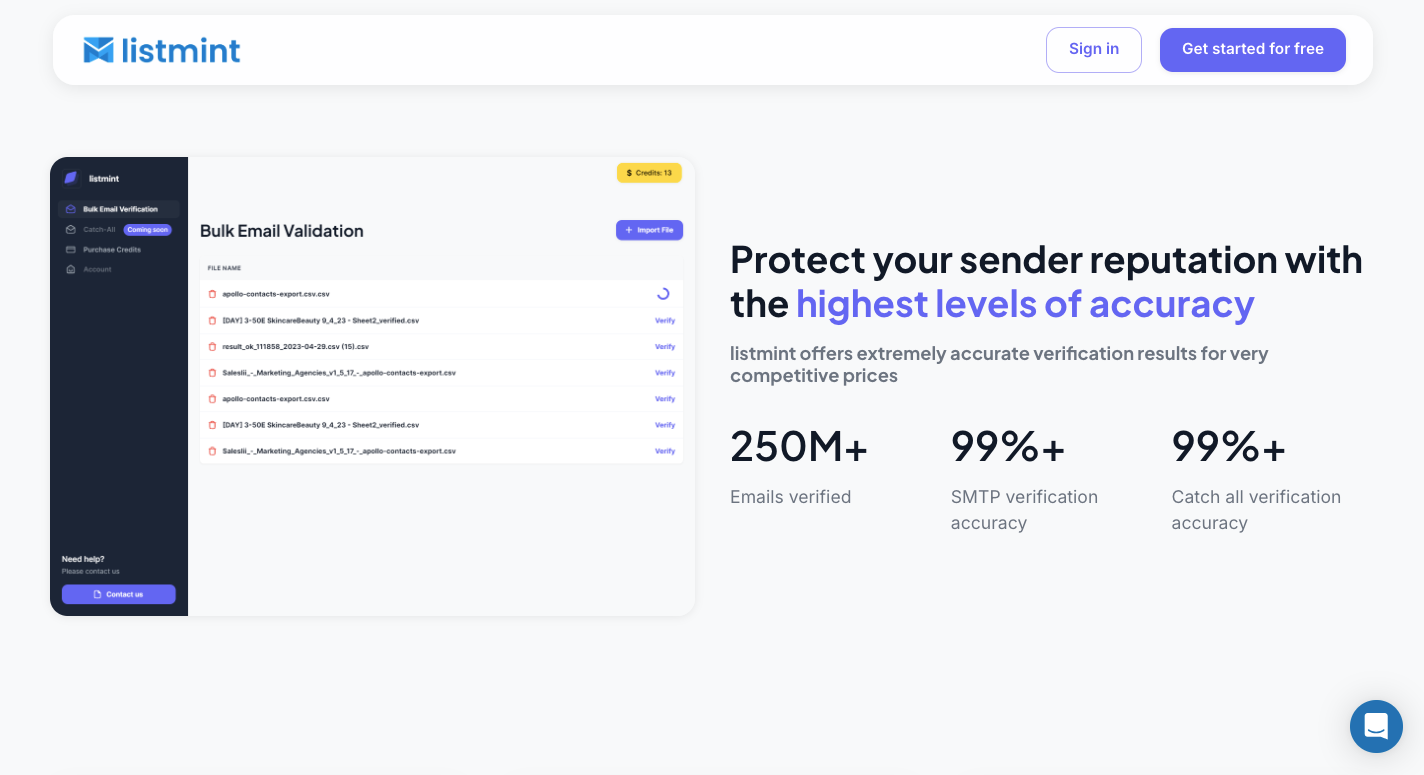Click the listmint envelope logo in header
This screenshot has height=775, width=1424.
161,50
